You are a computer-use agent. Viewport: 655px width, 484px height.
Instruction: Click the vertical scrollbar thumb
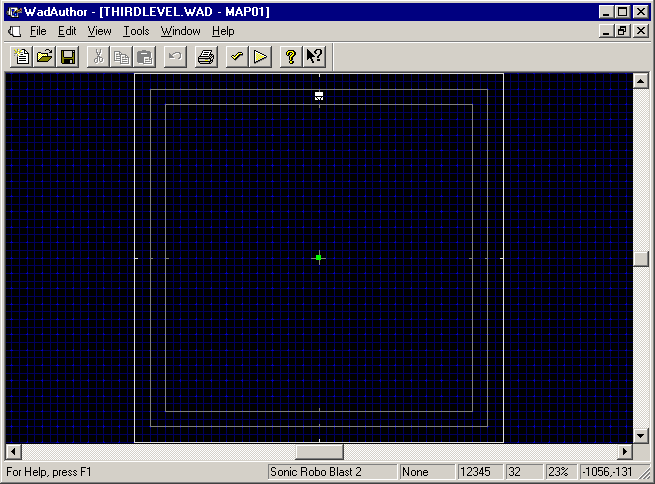coord(640,258)
